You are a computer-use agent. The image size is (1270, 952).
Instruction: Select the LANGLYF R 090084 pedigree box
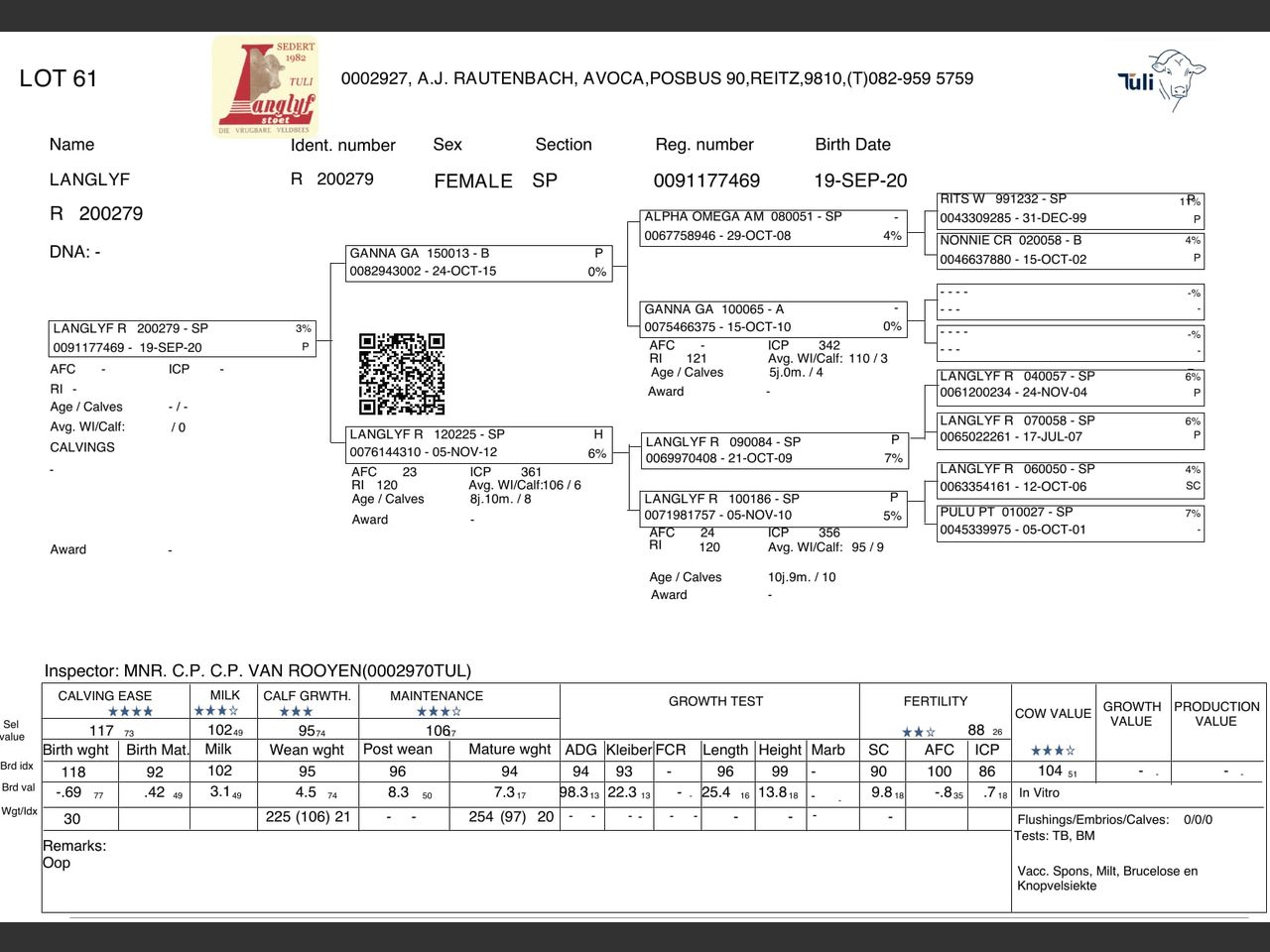tap(775, 450)
